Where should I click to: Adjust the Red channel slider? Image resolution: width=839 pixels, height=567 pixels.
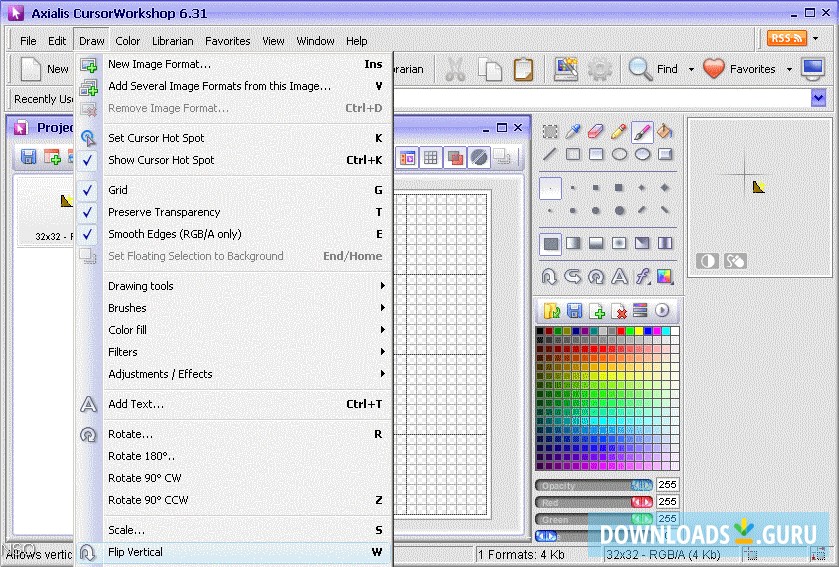click(593, 502)
